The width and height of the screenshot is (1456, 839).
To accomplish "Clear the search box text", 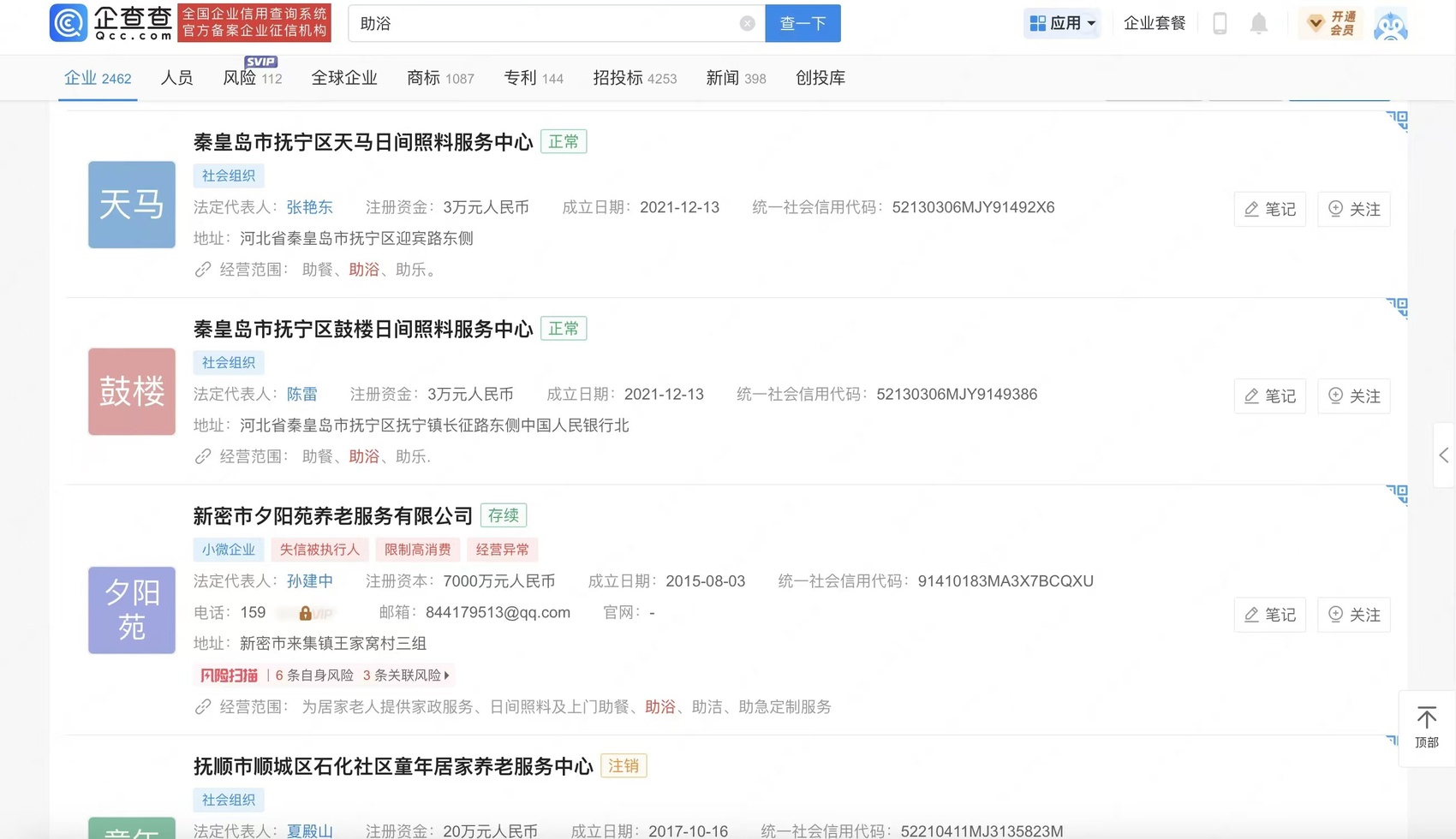I will 747,24.
